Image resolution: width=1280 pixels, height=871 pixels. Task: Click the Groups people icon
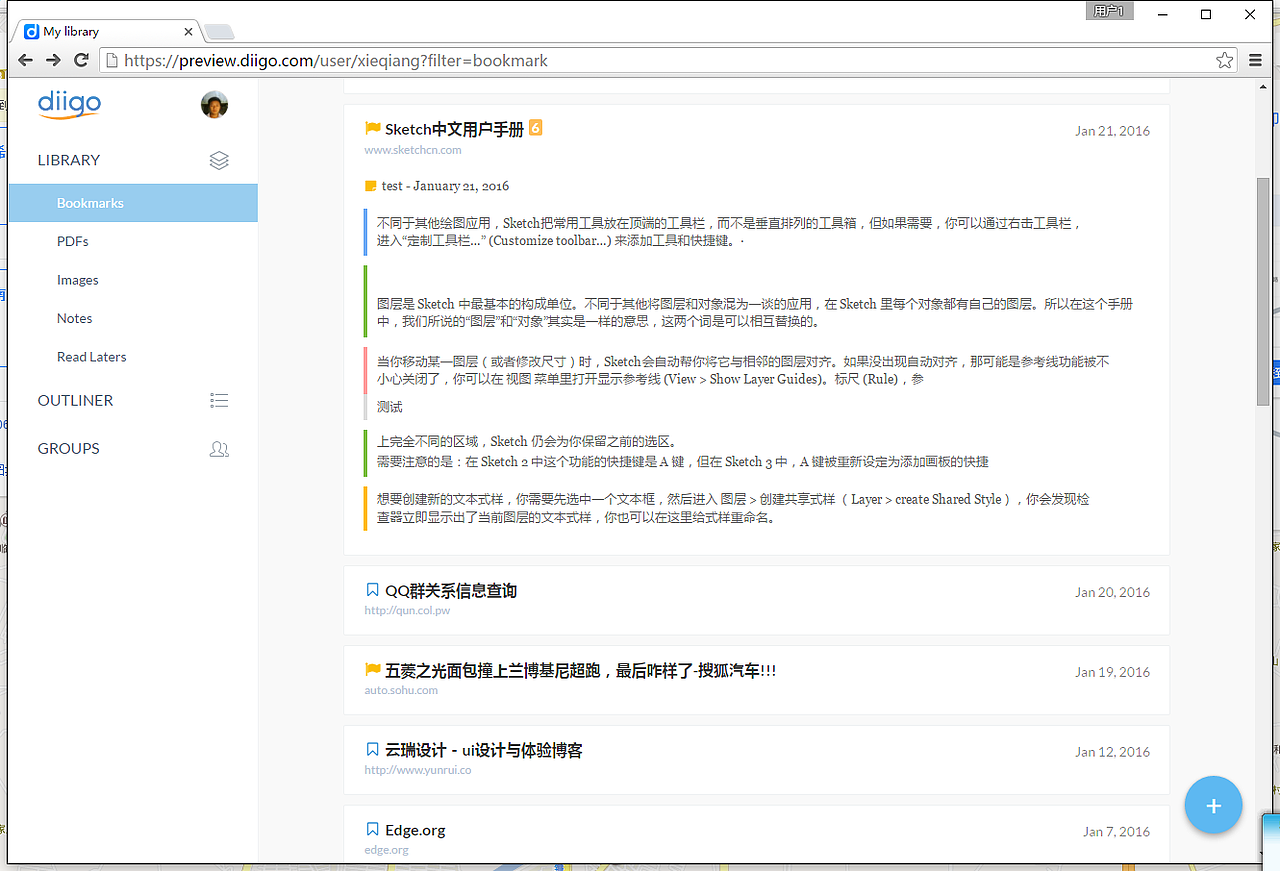coord(219,449)
